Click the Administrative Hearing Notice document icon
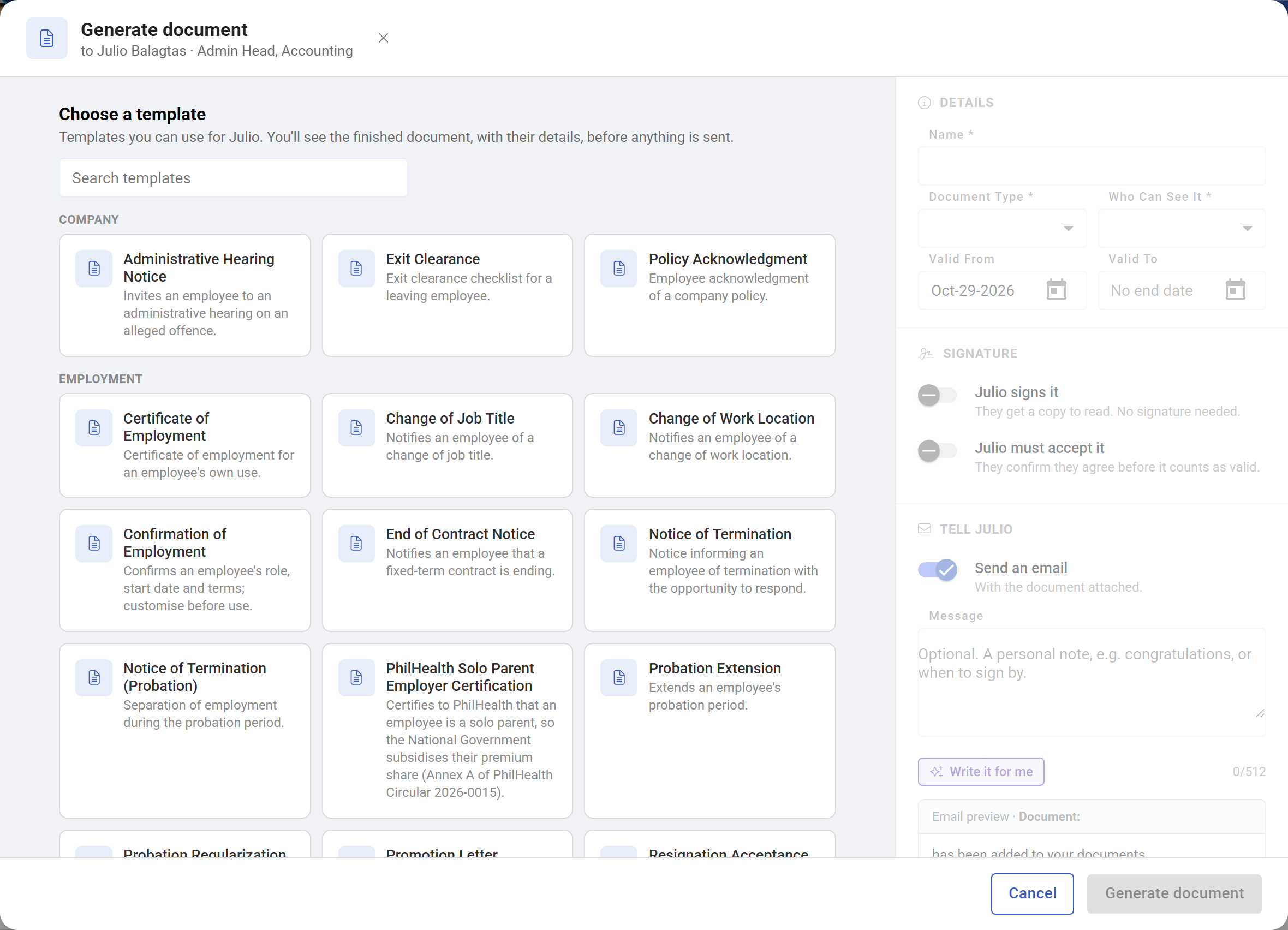This screenshot has height=930, width=1288. point(94,268)
